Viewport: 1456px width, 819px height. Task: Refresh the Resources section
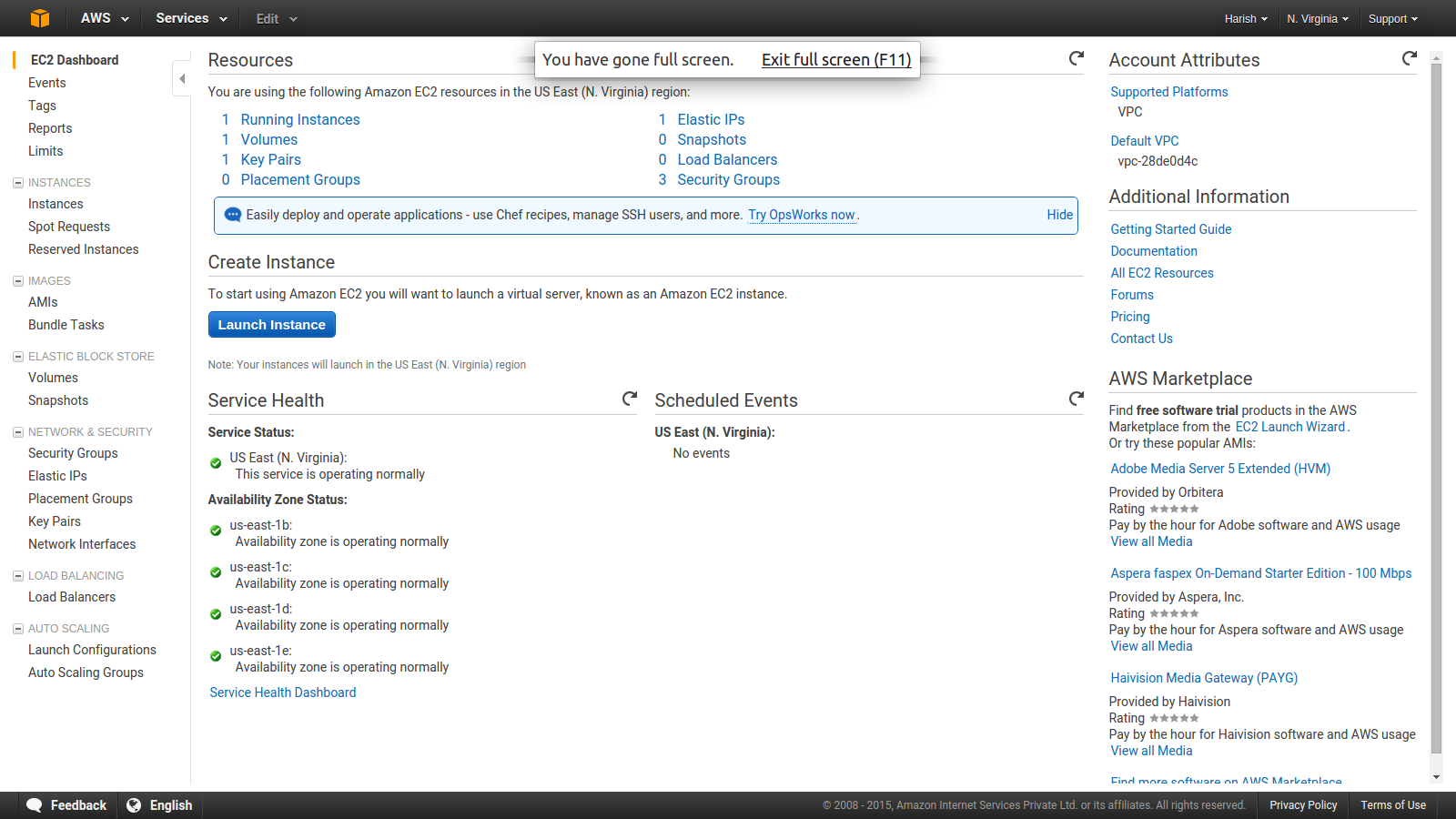coord(1077,58)
